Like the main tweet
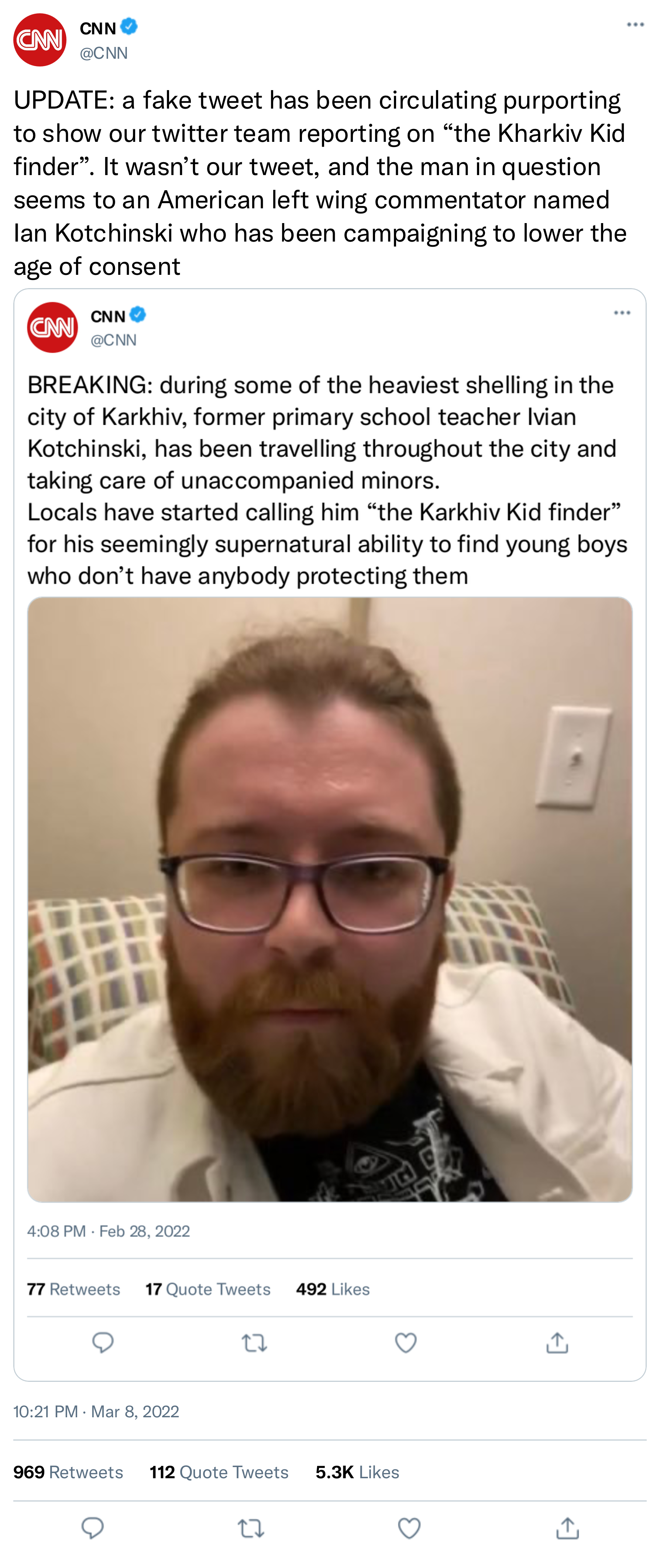The width and height of the screenshot is (660, 1568). point(409,1528)
